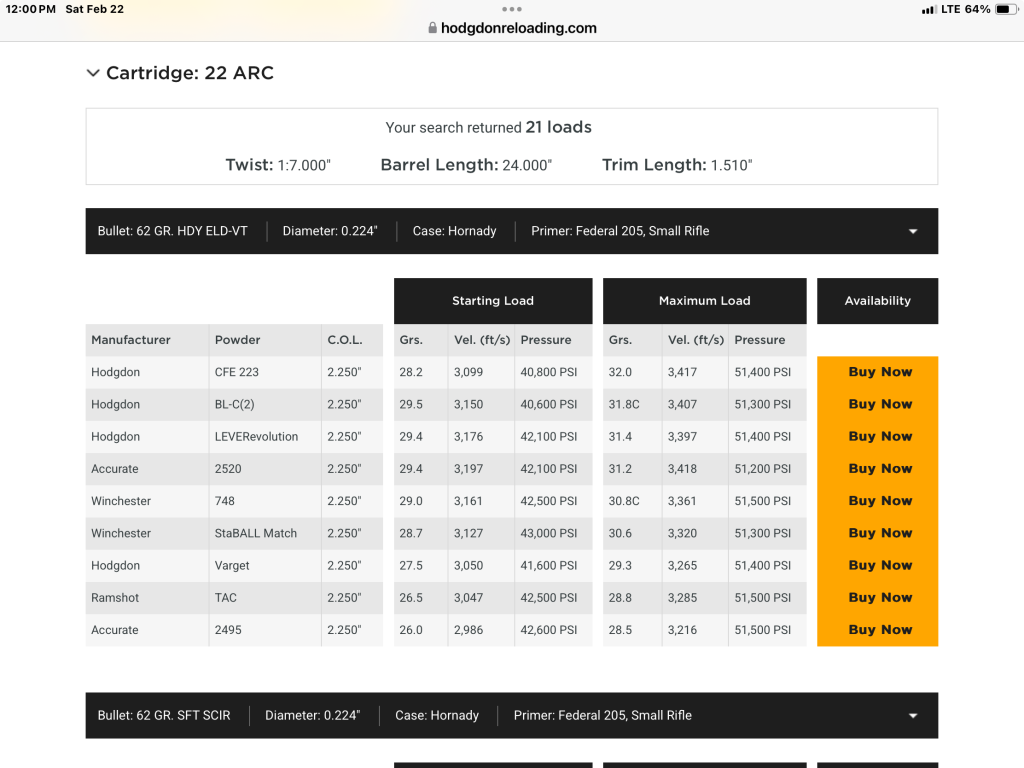This screenshot has width=1024, height=768.
Task: Tap the cellular signal bars icon
Action: 928,9
